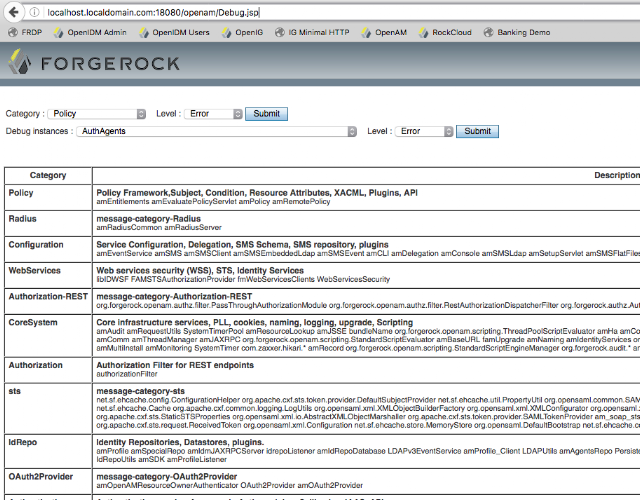Click Authorization Filter for REST endpoints text
This screenshot has height=500, width=640.
point(175,365)
